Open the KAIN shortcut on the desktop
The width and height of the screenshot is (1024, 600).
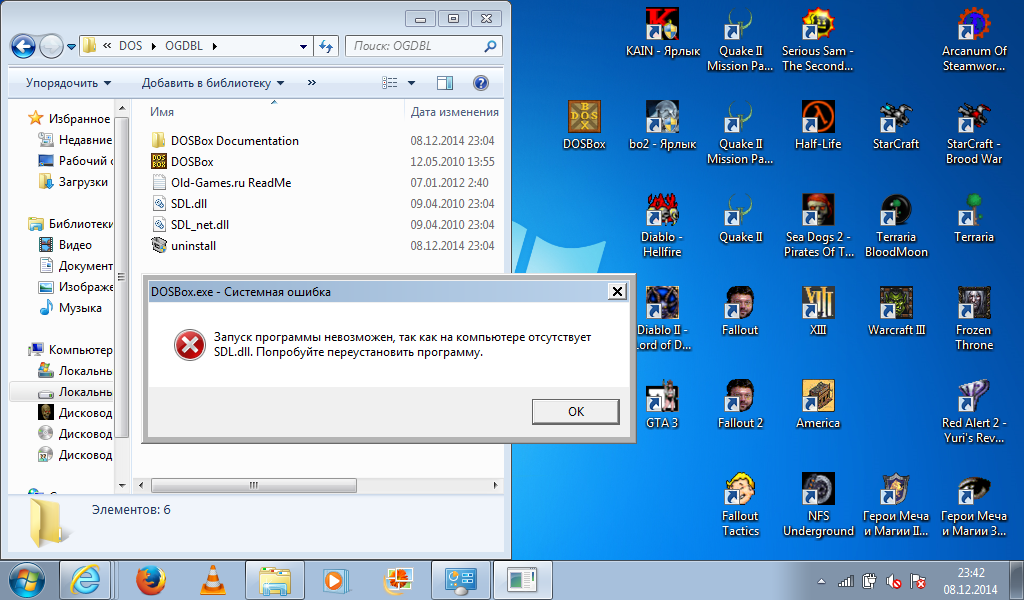click(x=662, y=33)
